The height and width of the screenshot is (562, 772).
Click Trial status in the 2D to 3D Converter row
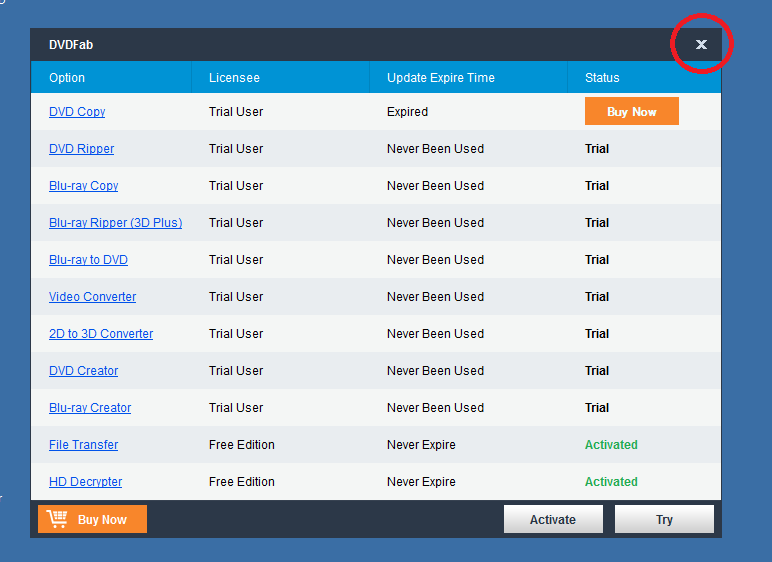tap(597, 333)
